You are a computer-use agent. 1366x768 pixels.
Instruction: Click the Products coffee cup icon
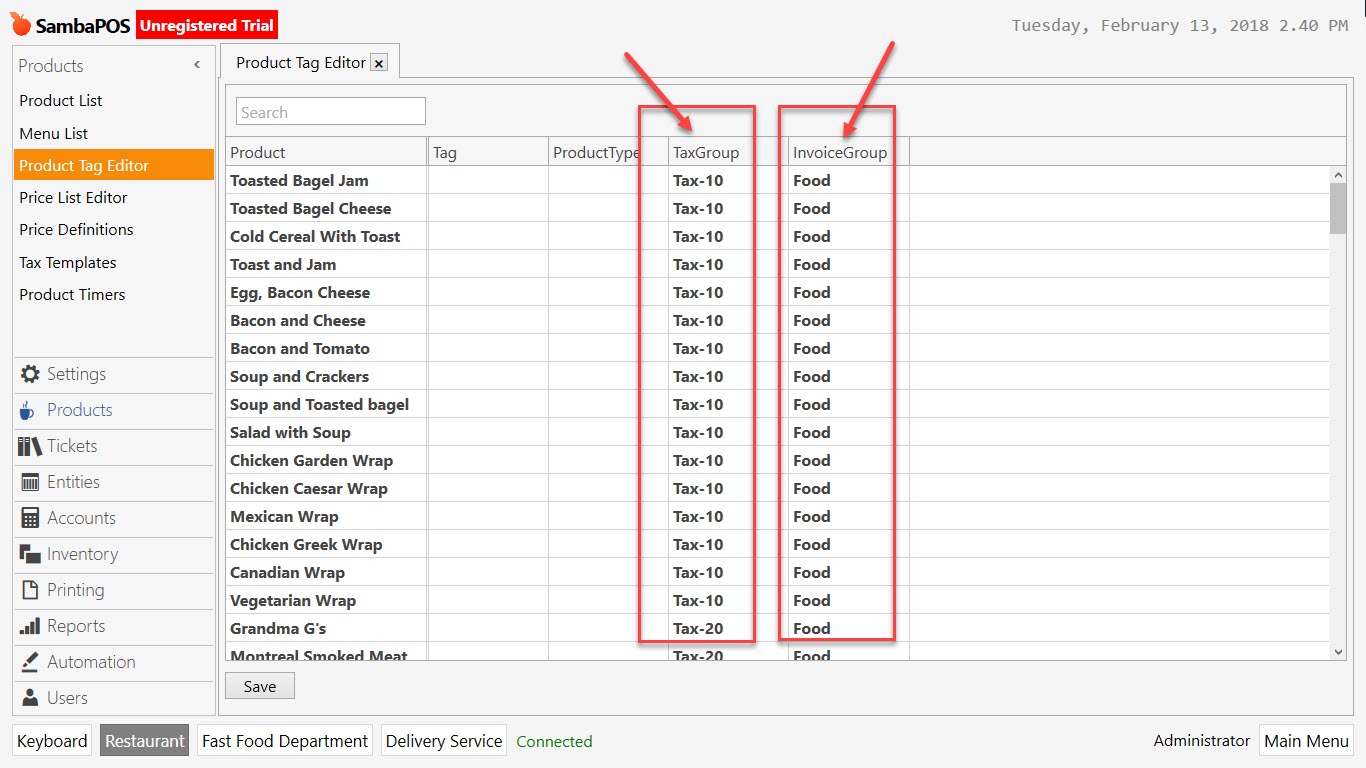(x=28, y=410)
